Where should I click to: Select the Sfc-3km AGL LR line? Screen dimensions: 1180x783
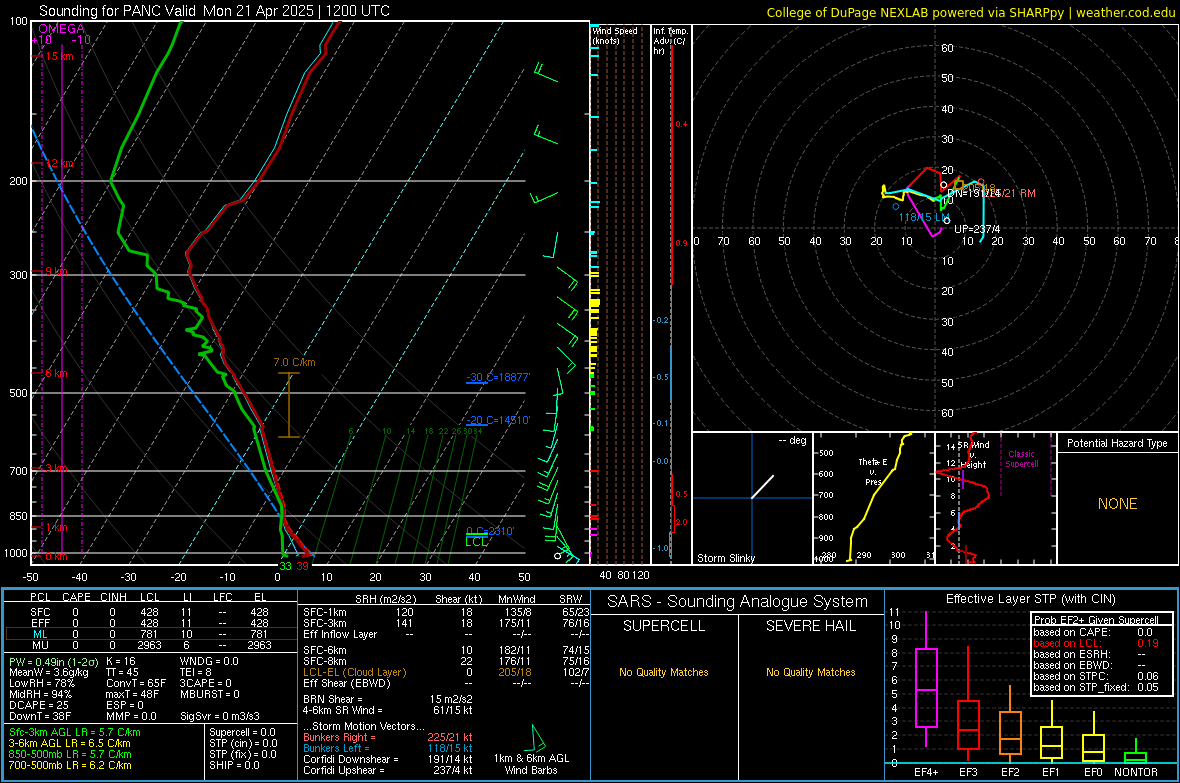[x=75, y=732]
